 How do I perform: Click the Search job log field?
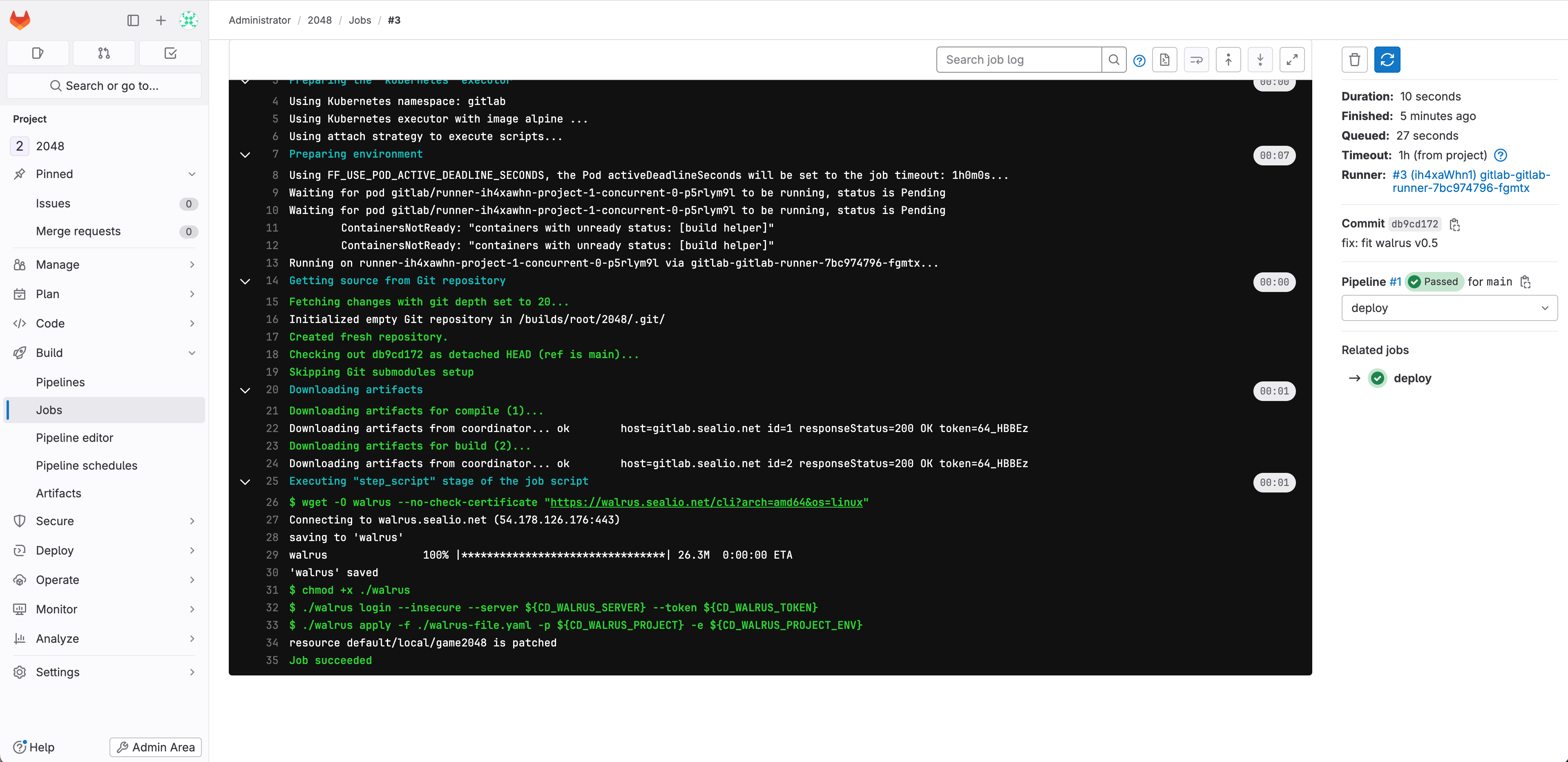click(1019, 60)
